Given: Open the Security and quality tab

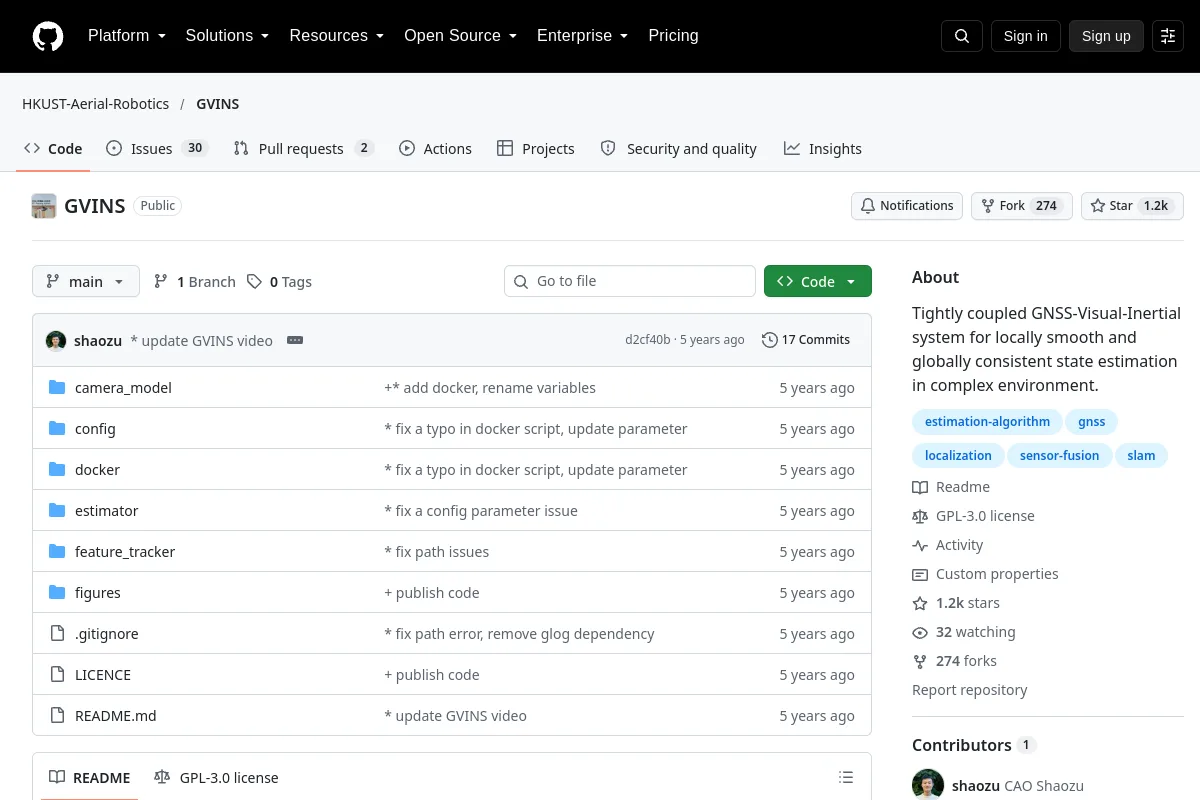Looking at the screenshot, I should pyautogui.click(x=679, y=149).
